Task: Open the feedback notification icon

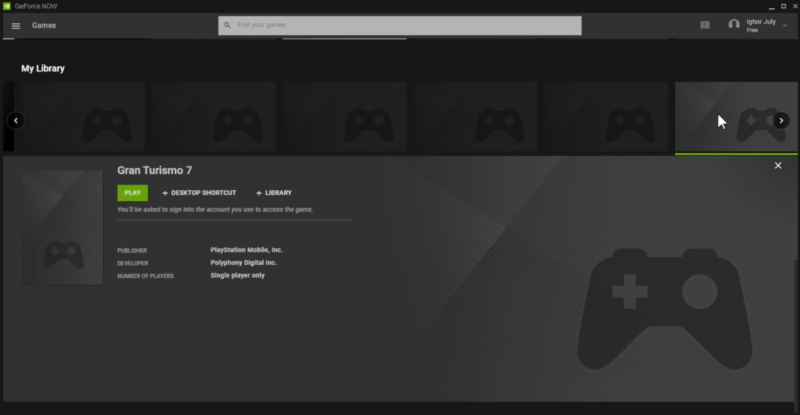Action: coord(705,25)
